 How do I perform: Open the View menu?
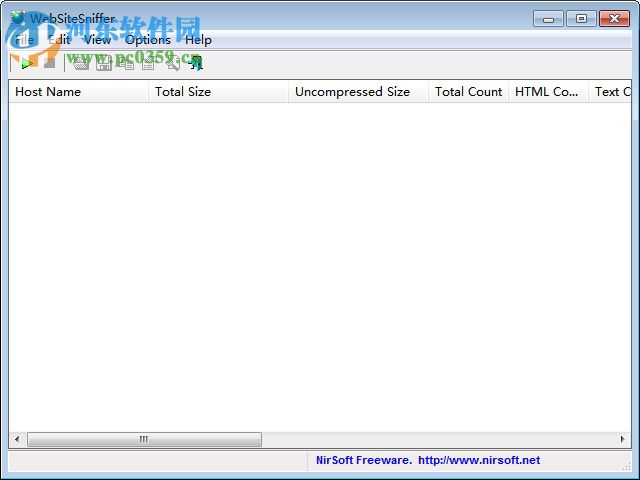pos(98,40)
